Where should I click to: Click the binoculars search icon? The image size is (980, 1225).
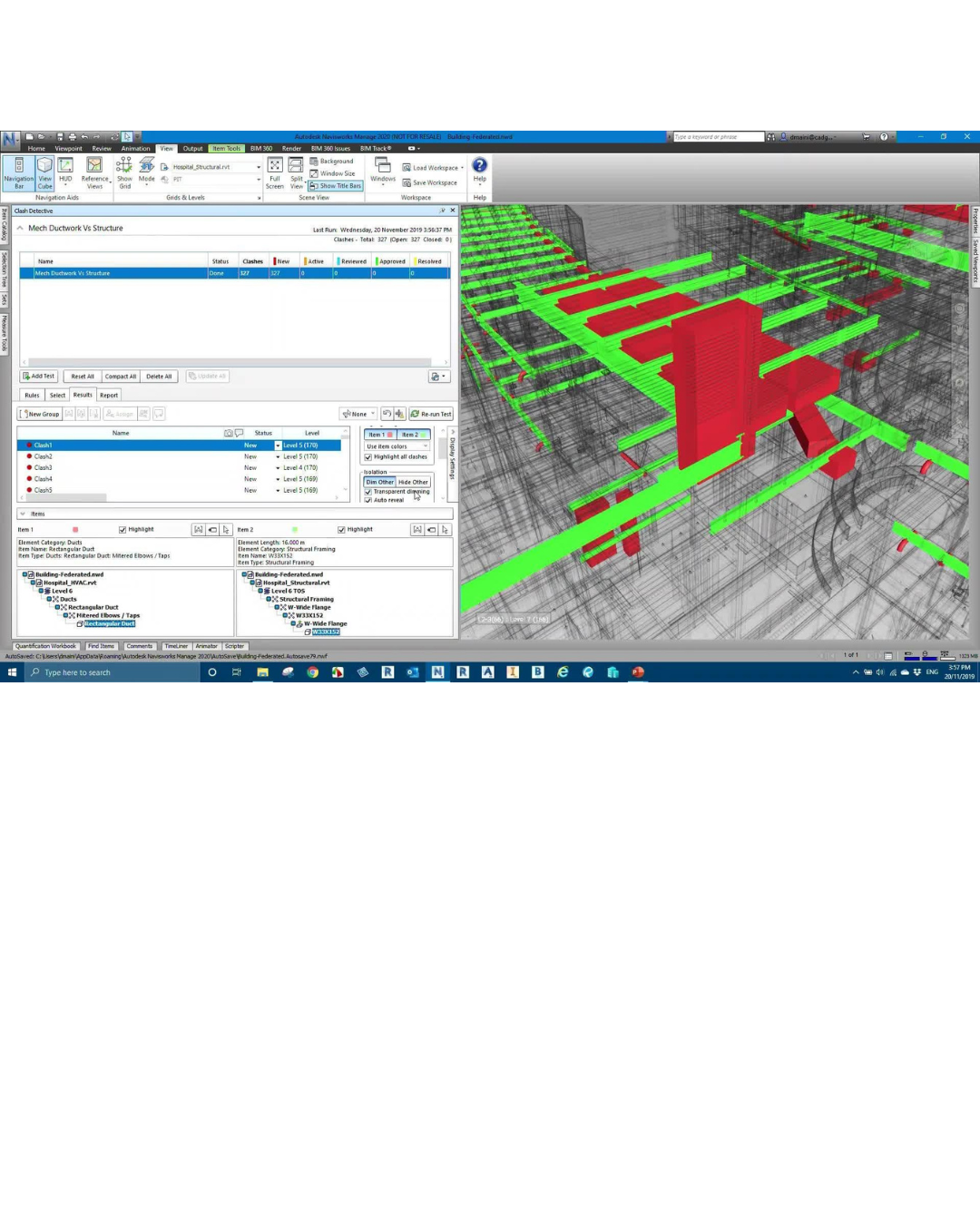click(x=770, y=137)
